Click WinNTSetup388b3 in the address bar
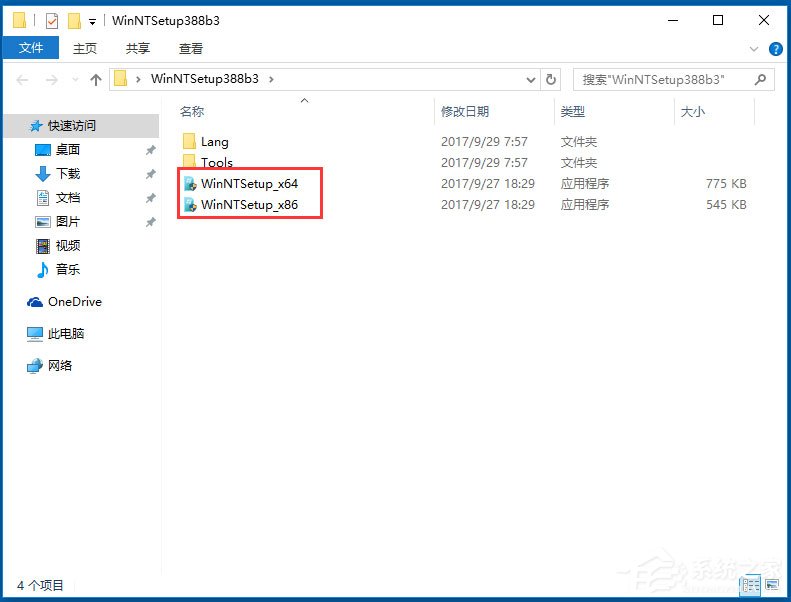The image size is (791, 602). point(204,79)
